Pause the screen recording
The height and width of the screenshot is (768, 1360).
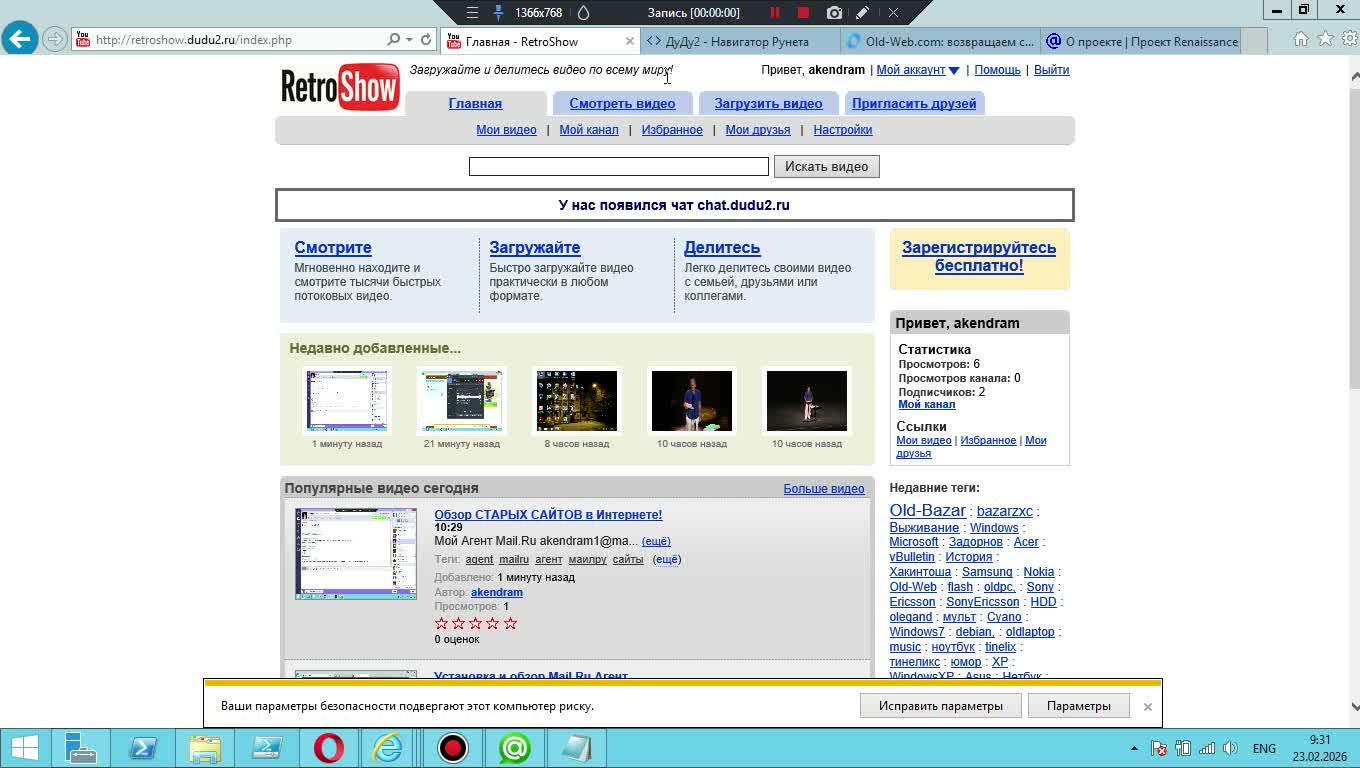tap(774, 13)
